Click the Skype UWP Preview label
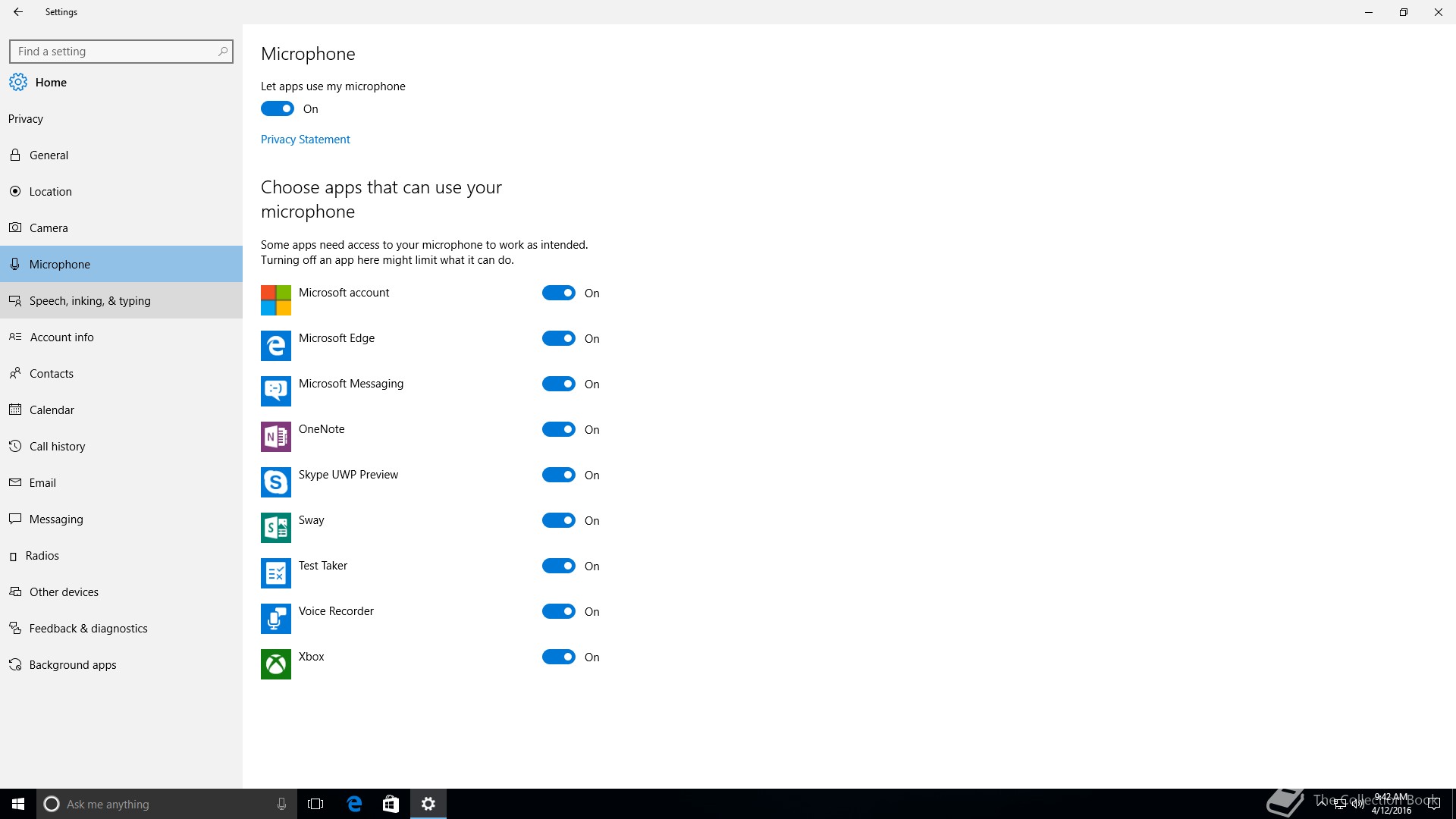The height and width of the screenshot is (819, 1456). 348,475
